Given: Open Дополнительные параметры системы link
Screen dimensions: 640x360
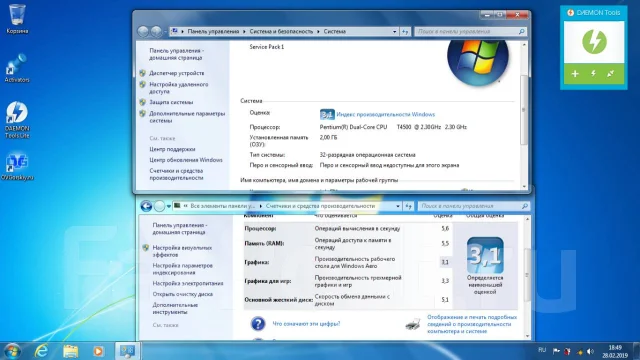Looking at the screenshot, I should 187,117.
